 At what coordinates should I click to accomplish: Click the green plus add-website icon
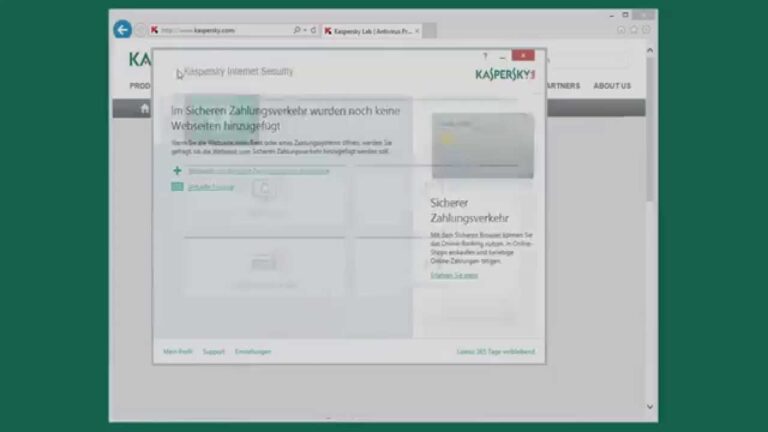pos(177,170)
